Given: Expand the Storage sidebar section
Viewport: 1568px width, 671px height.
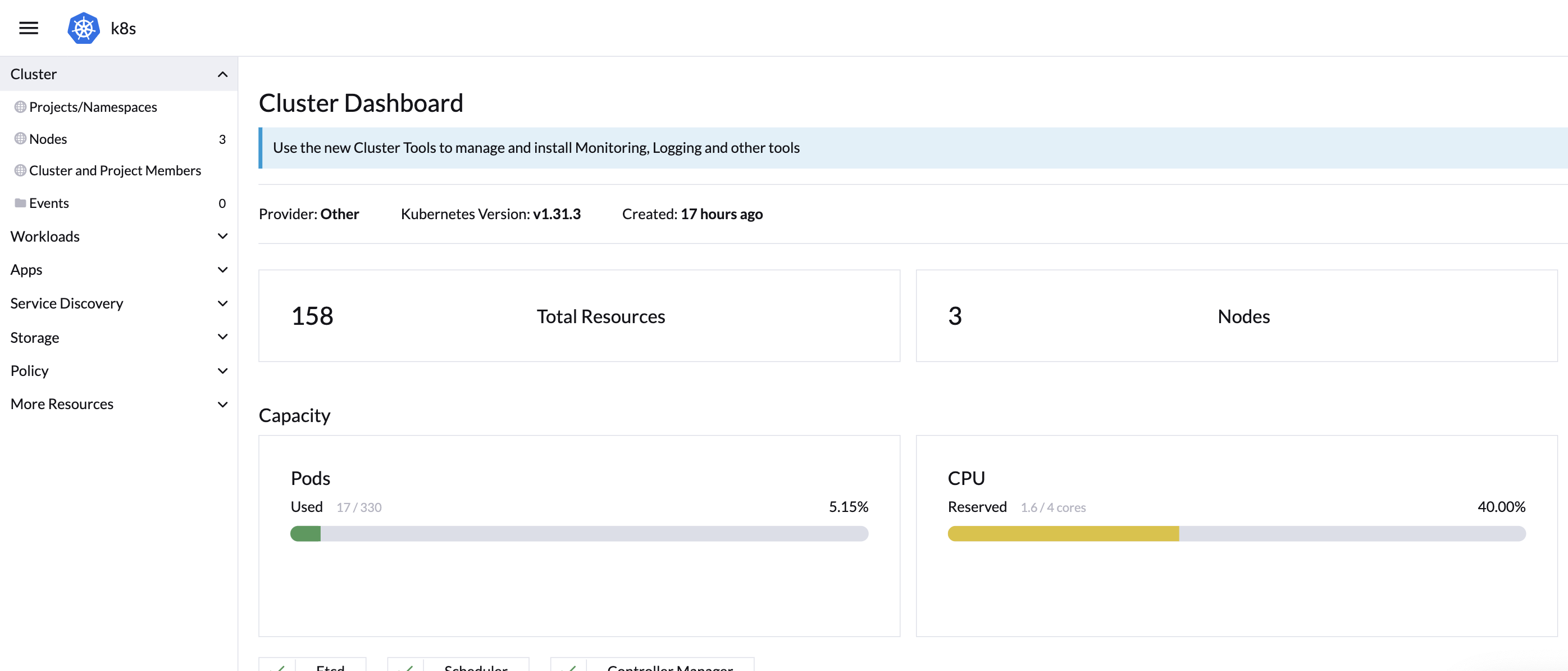Looking at the screenshot, I should coord(222,337).
